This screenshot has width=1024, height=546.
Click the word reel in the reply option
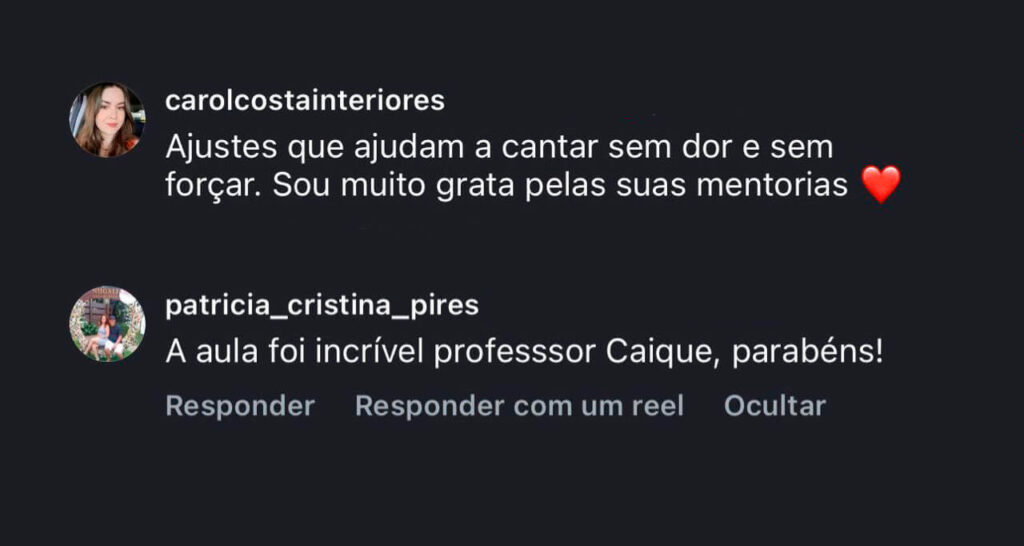[x=655, y=406]
